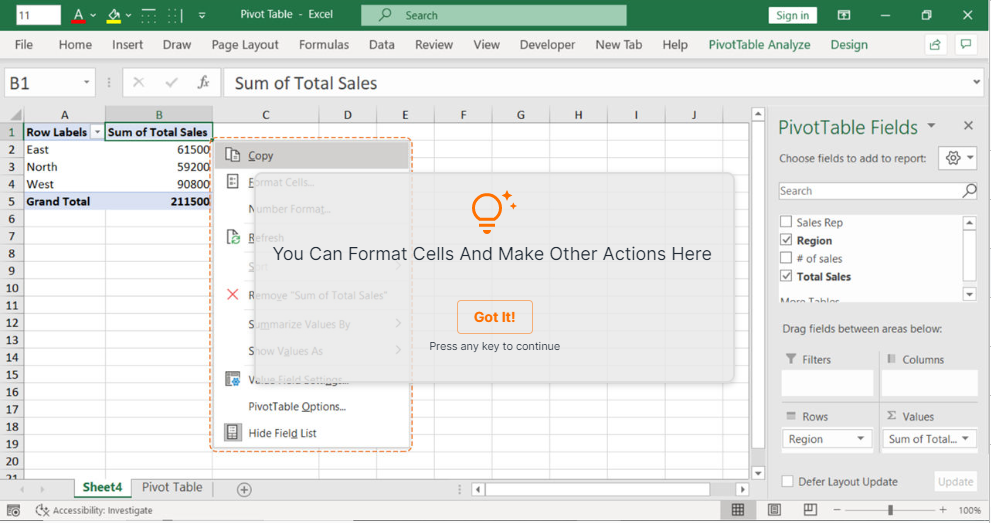Open the Comments icon in ribbon
The image size is (991, 523).
966,44
